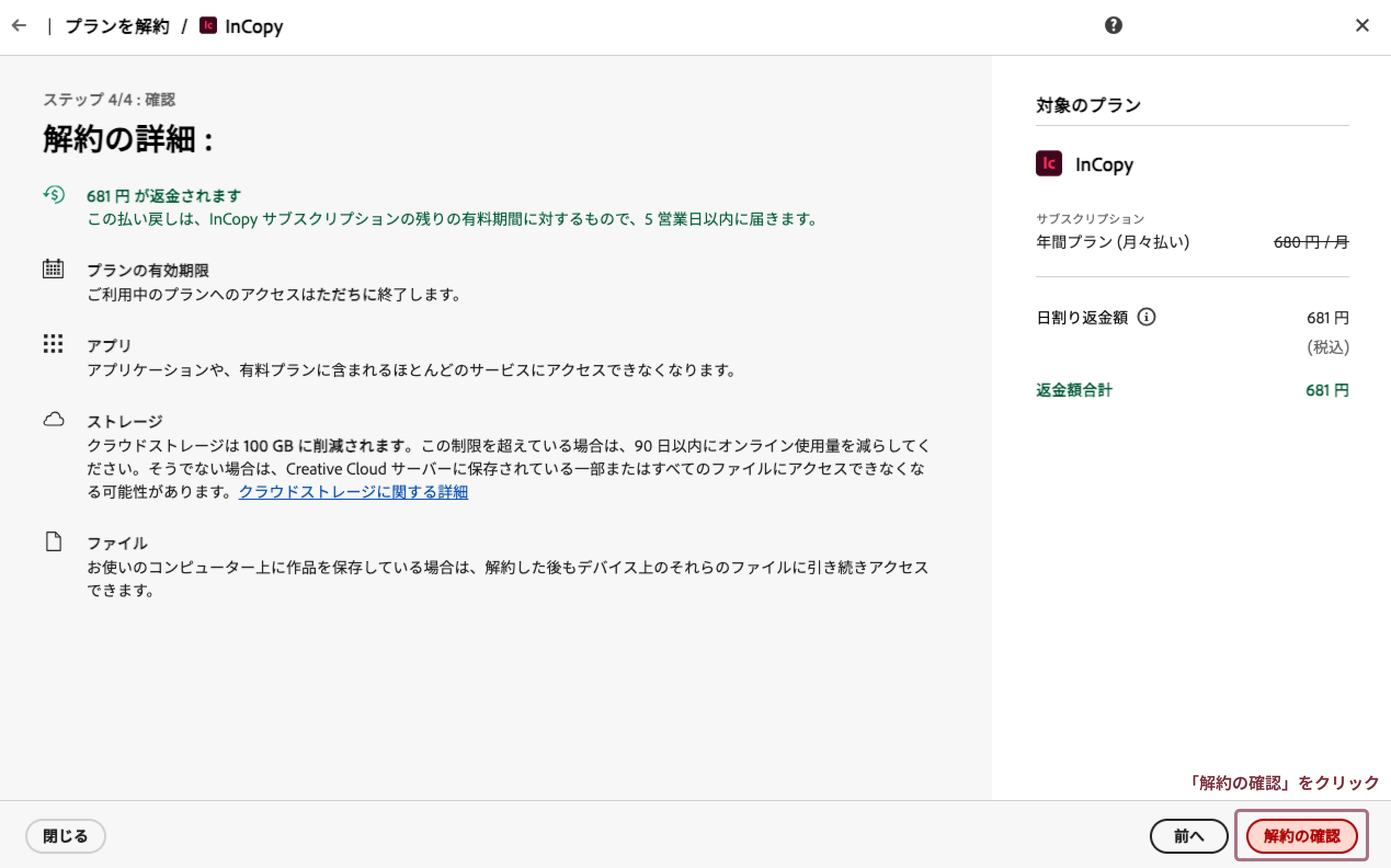Click the サブスクリプション label
Screen dimensions: 1391x868
[1090, 219]
